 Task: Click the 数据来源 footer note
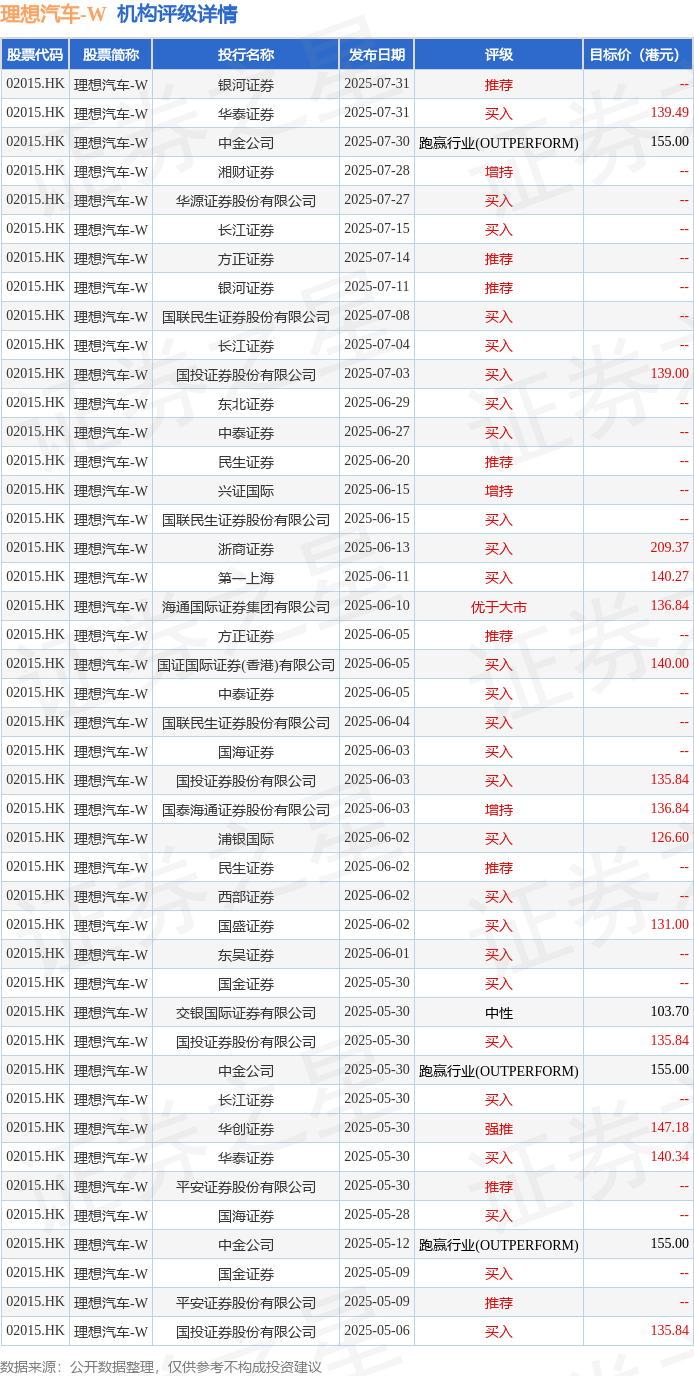(x=161, y=1367)
